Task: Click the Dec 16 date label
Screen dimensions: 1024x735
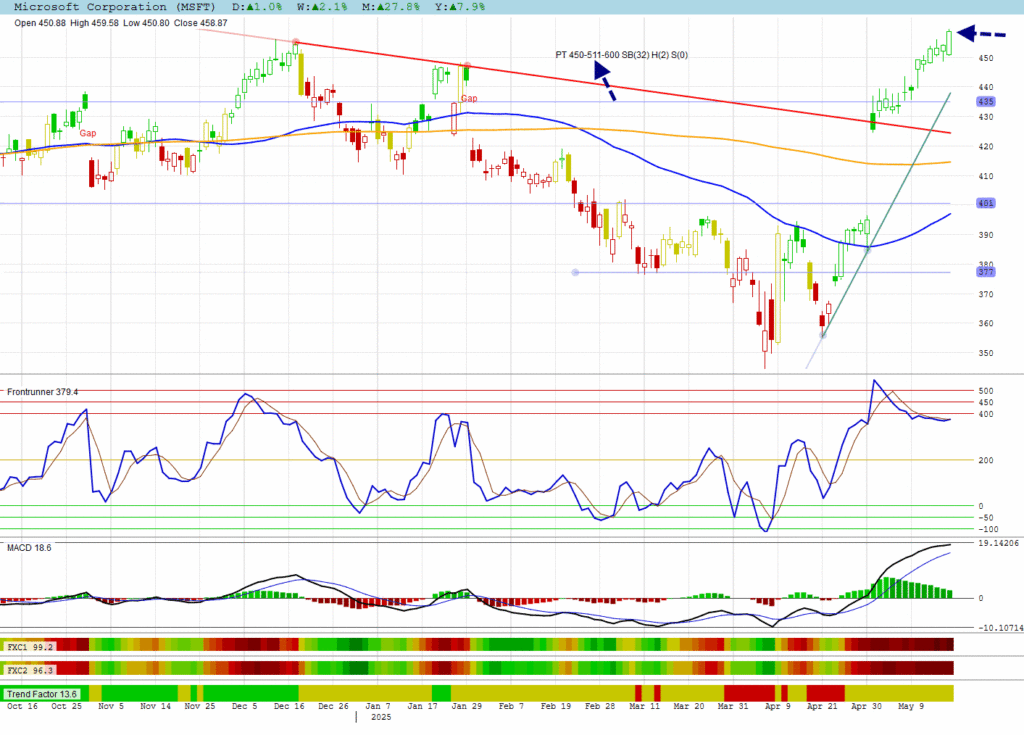Action: 289,706
